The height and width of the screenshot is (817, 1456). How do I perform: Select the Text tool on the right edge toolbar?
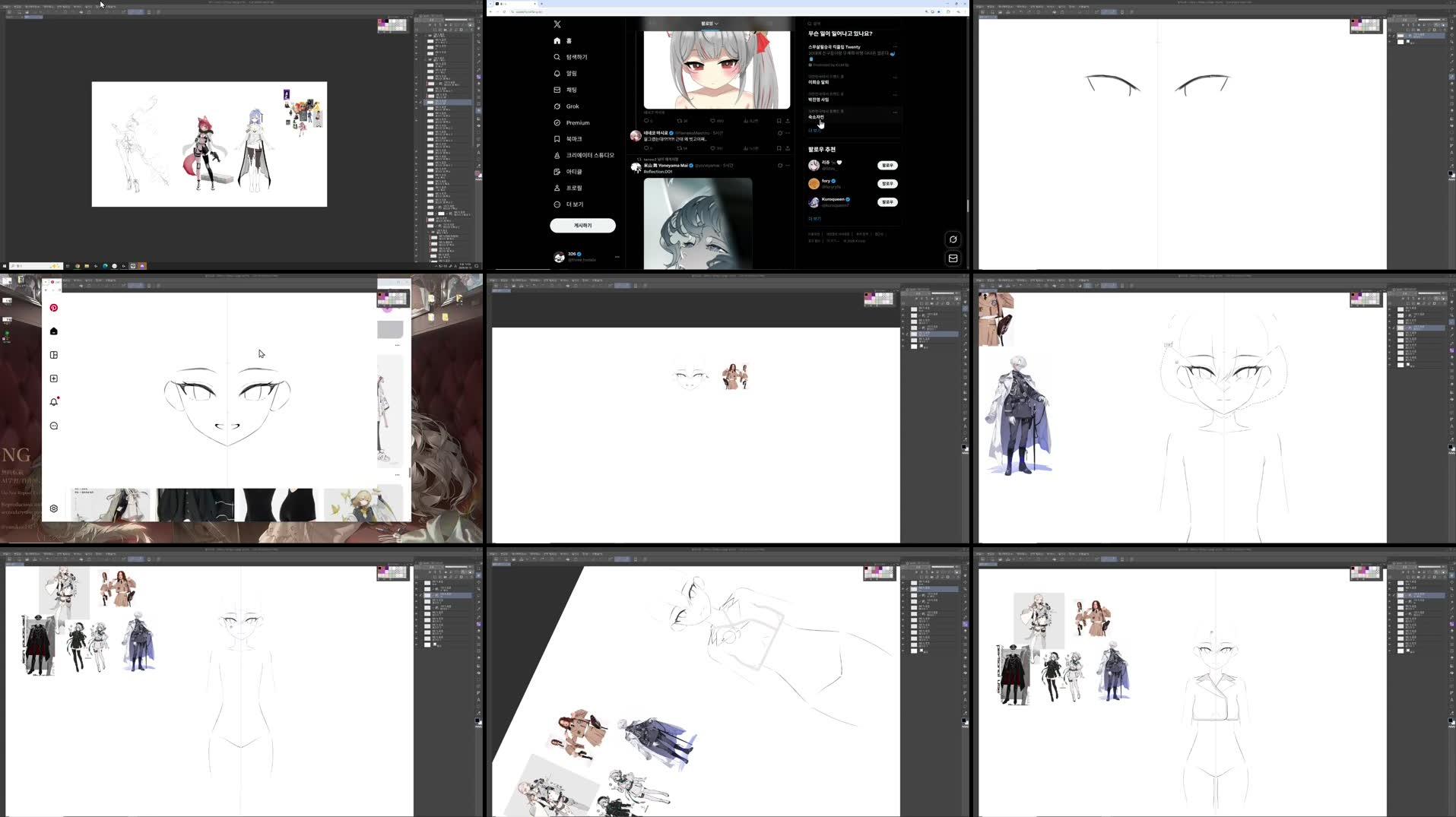point(477,152)
